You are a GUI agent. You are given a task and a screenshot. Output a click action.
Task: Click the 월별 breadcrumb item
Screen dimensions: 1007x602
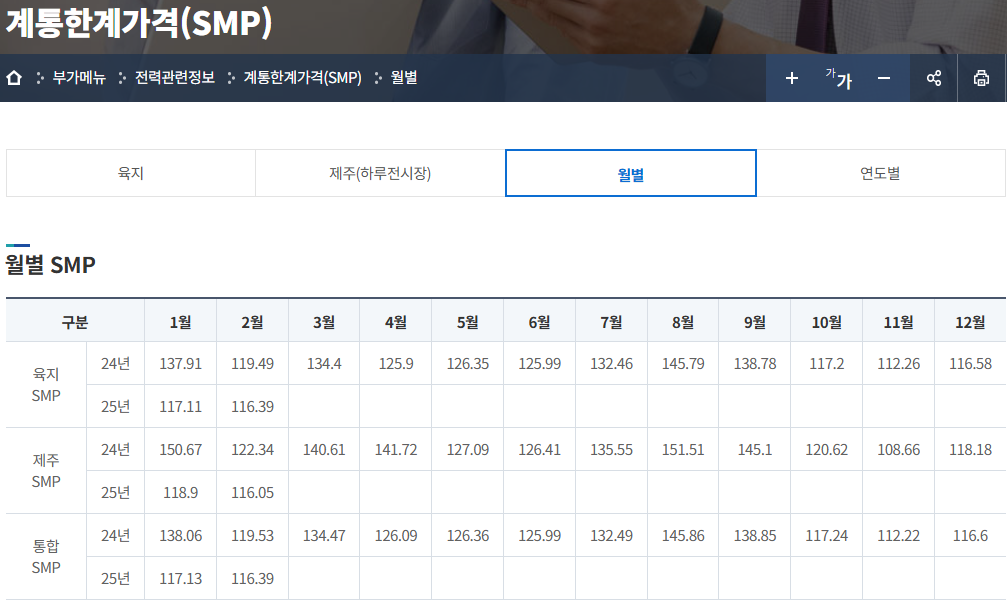pyautogui.click(x=404, y=78)
